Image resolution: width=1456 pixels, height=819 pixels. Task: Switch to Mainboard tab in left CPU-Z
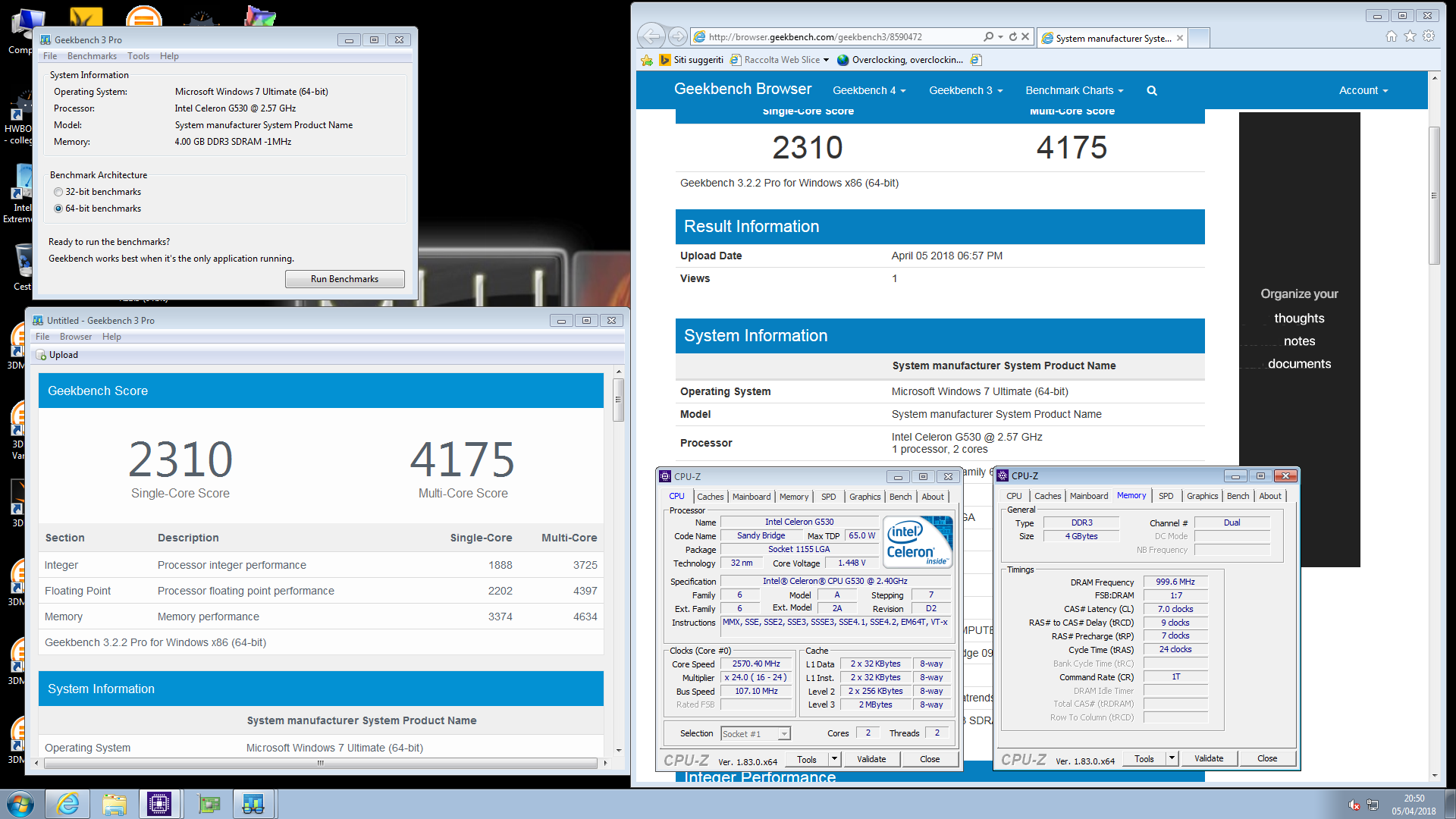[752, 497]
